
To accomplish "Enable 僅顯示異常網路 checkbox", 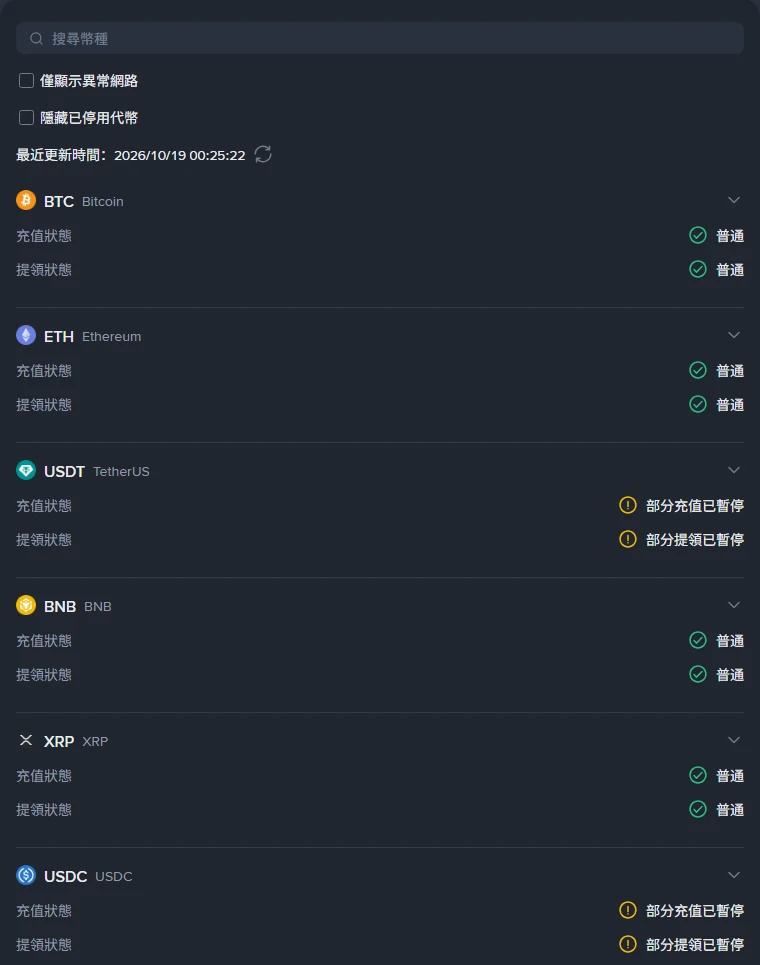I will (26, 81).
